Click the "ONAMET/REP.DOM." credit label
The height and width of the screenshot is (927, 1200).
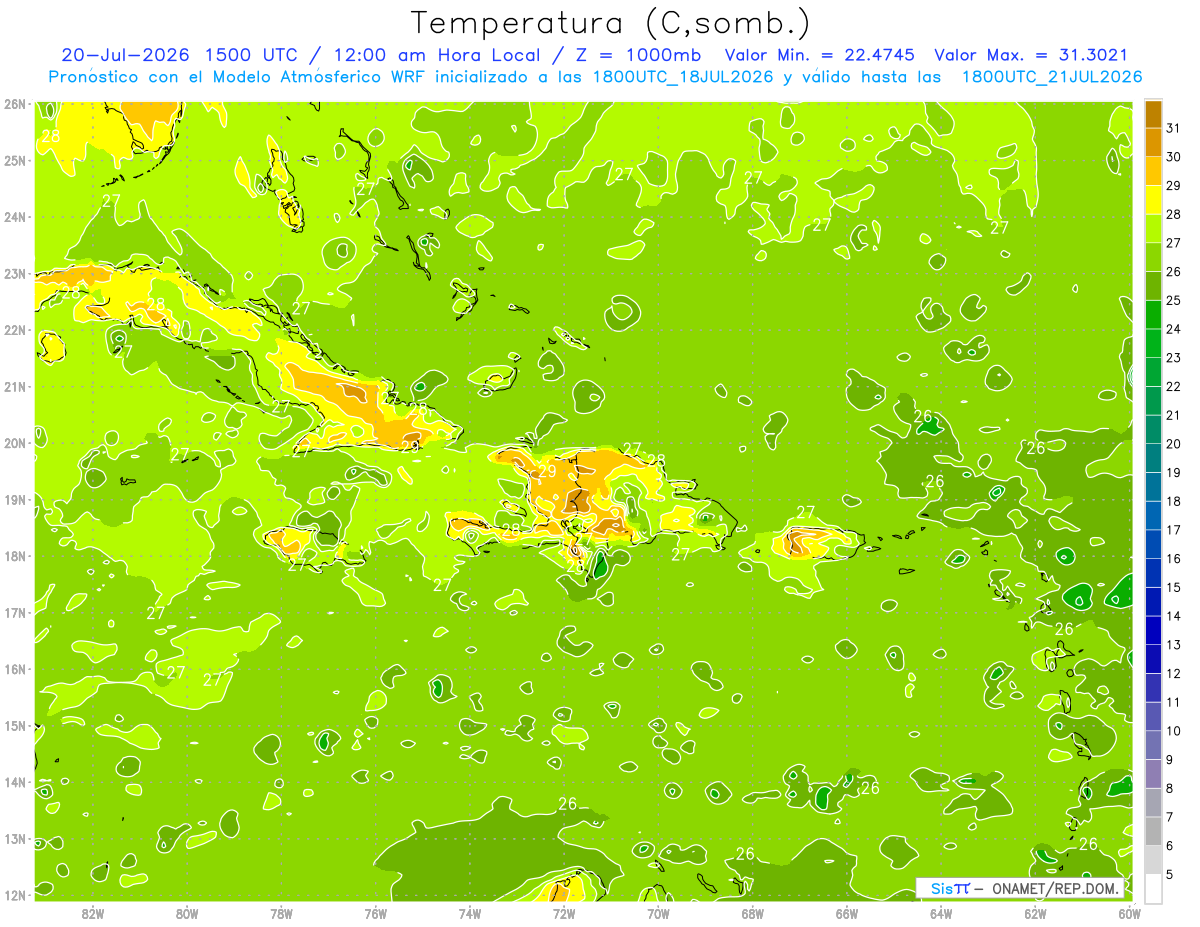pyautogui.click(x=1056, y=888)
